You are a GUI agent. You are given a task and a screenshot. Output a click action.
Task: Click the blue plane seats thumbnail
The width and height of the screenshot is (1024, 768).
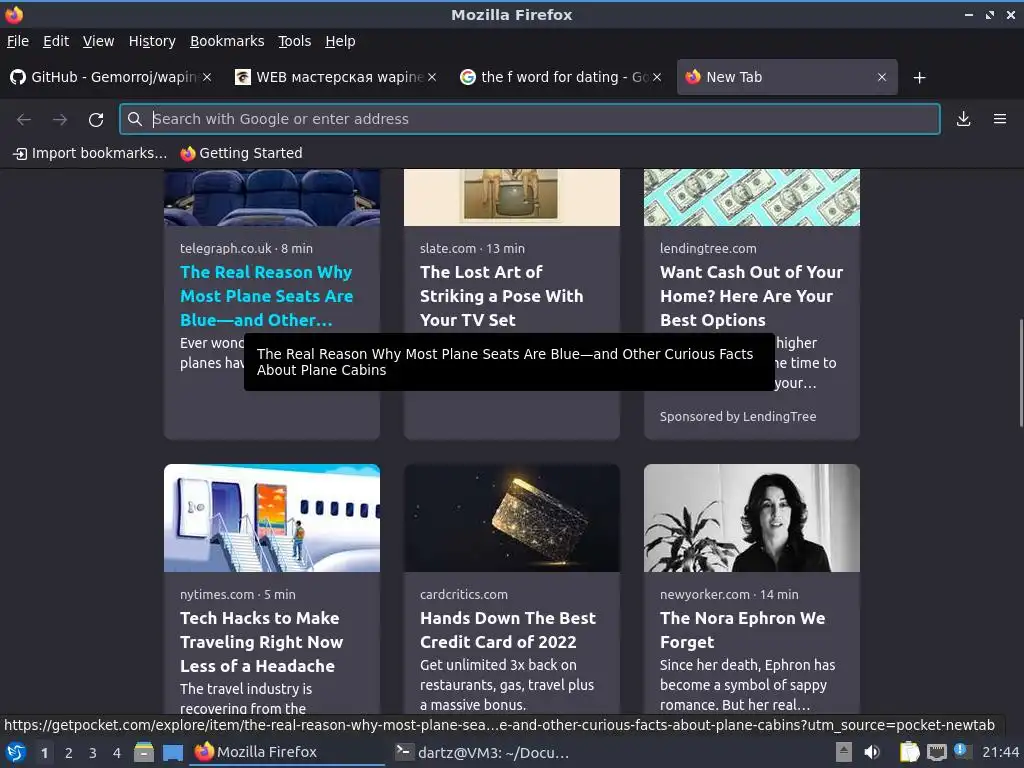click(x=272, y=197)
